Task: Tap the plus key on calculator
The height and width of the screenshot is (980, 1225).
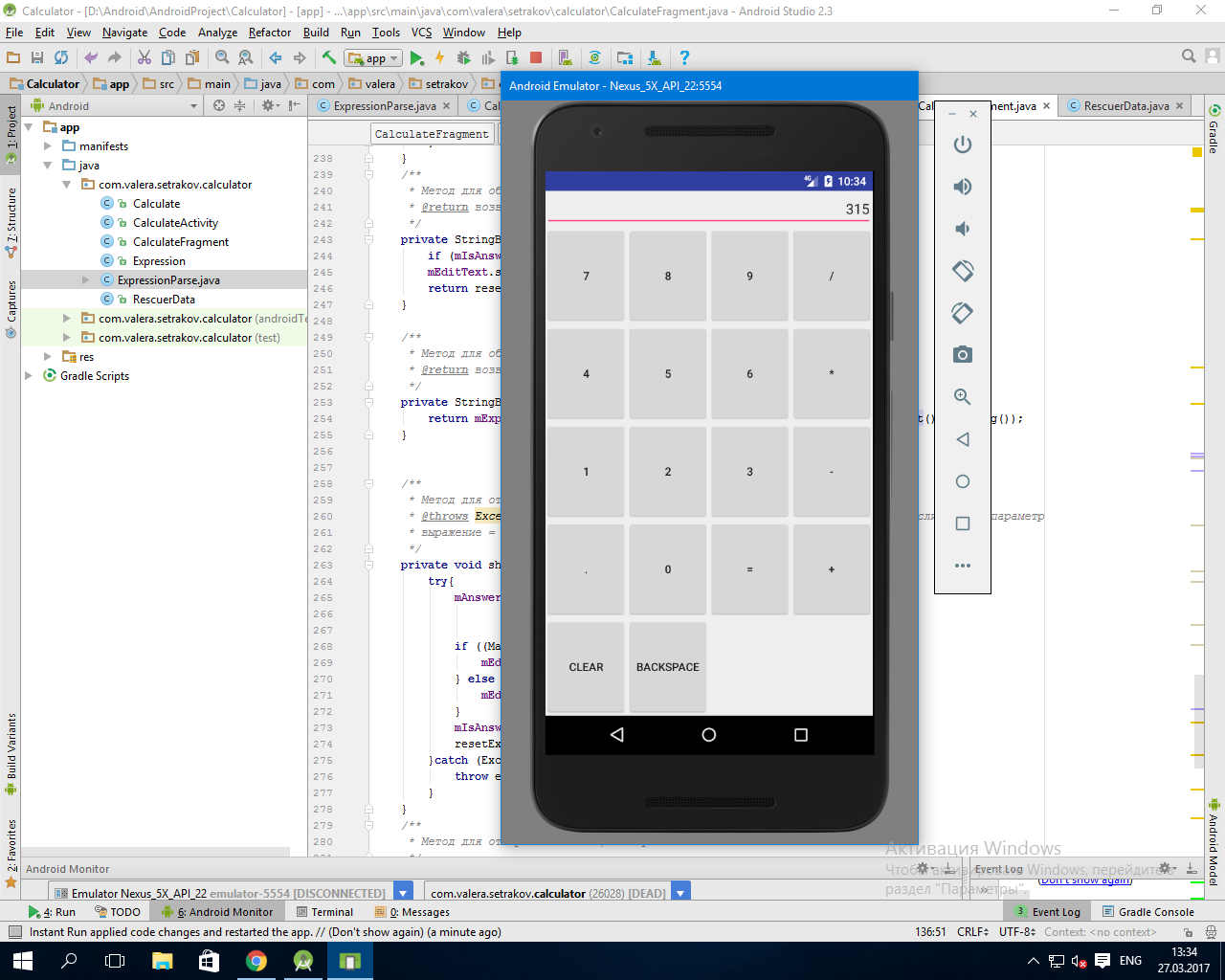Action: coord(832,569)
